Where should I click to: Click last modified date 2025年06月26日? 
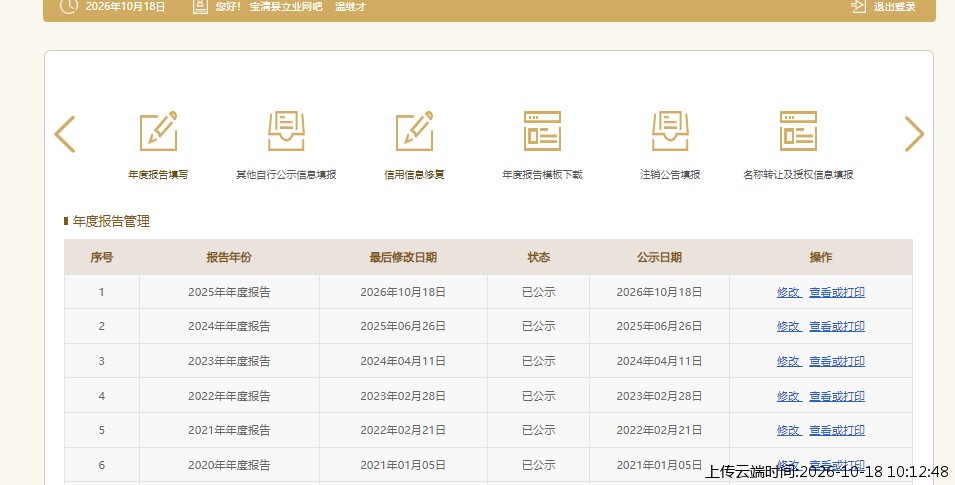coord(403,327)
